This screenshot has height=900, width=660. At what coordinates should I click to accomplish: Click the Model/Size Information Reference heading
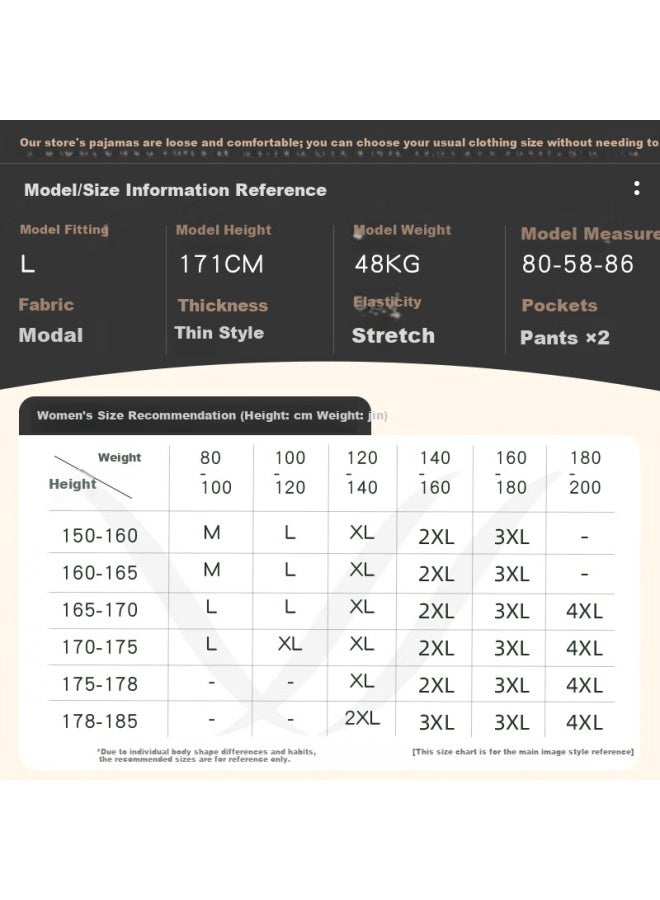tap(175, 190)
